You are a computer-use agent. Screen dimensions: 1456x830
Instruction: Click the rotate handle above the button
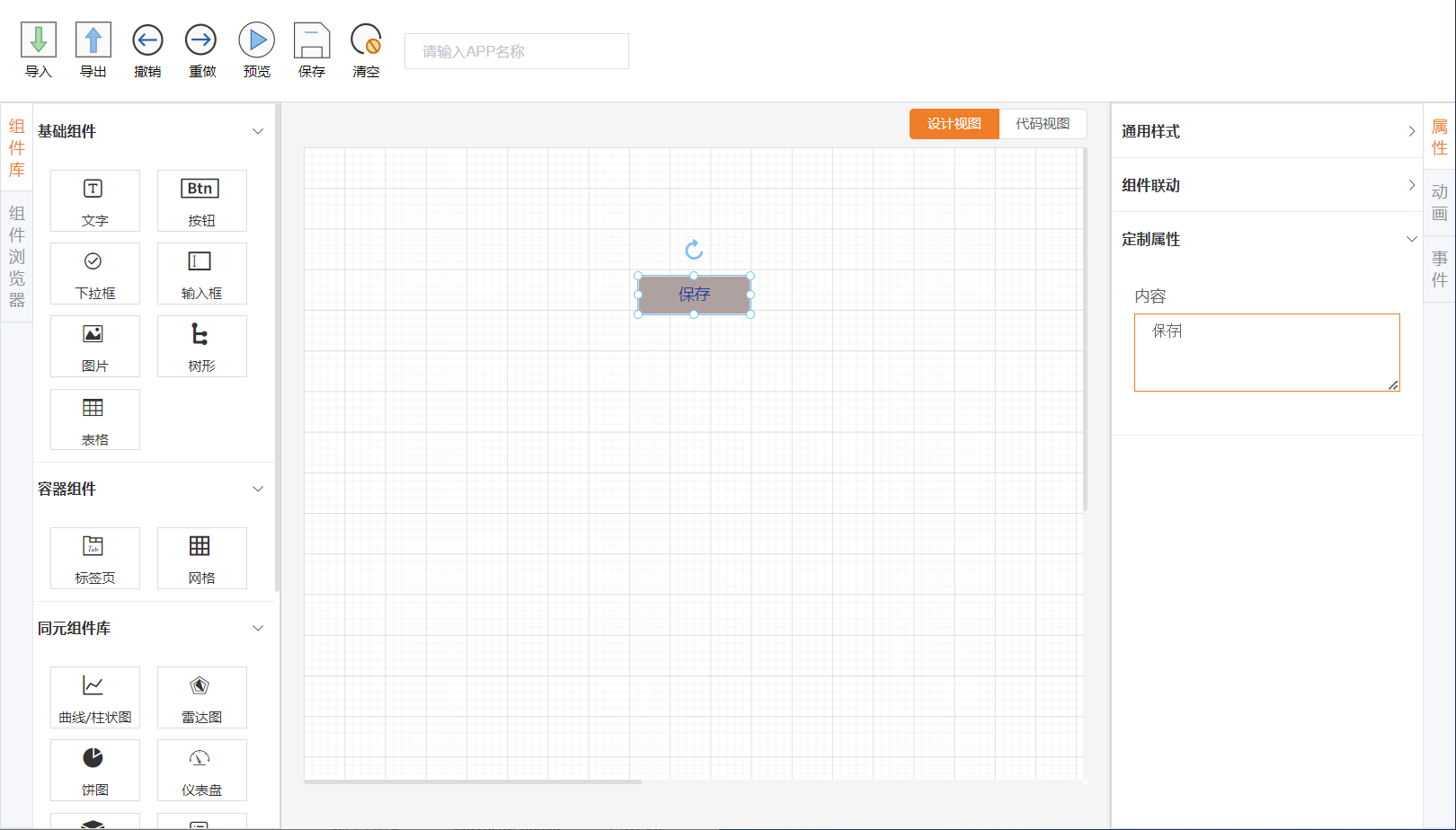tap(694, 250)
